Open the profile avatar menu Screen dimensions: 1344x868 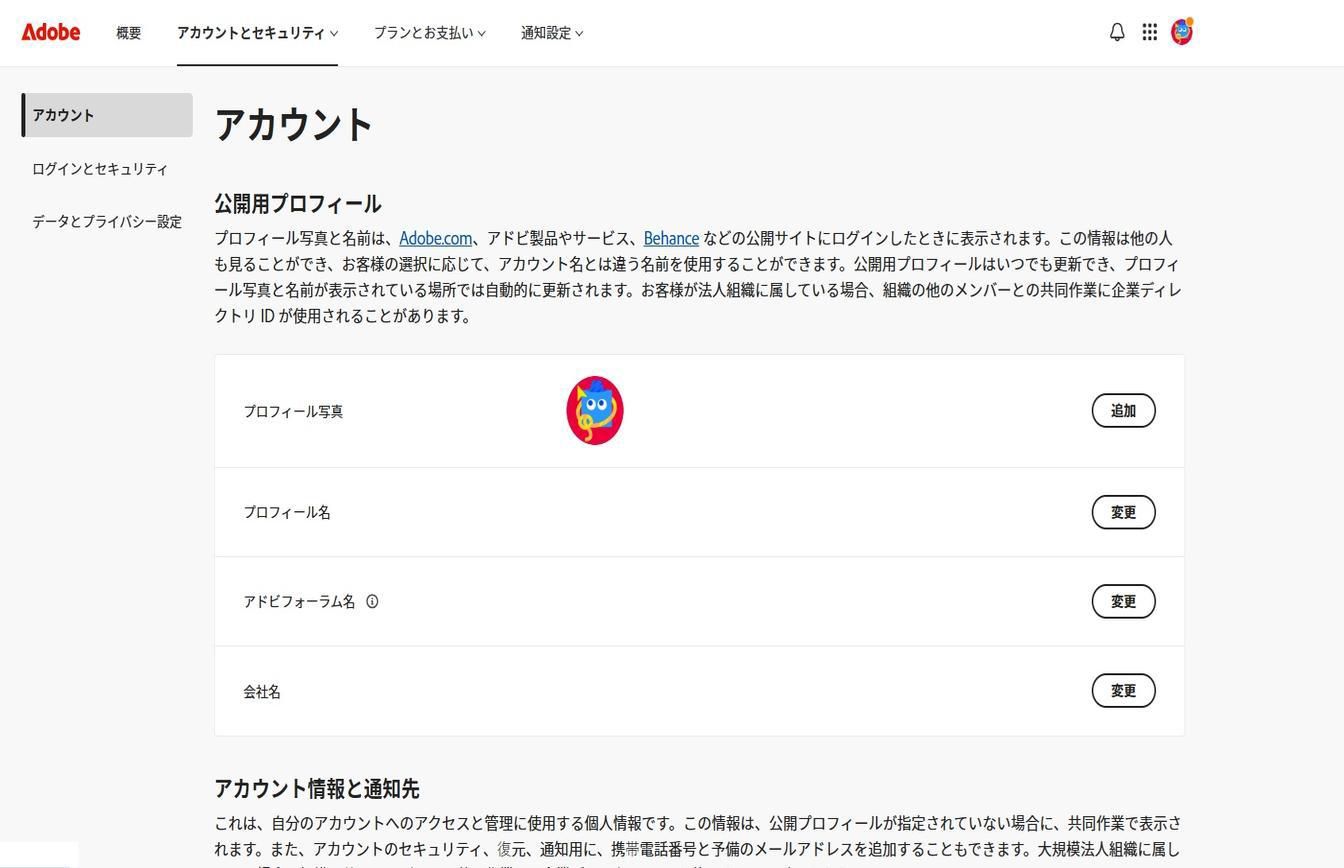(1181, 32)
